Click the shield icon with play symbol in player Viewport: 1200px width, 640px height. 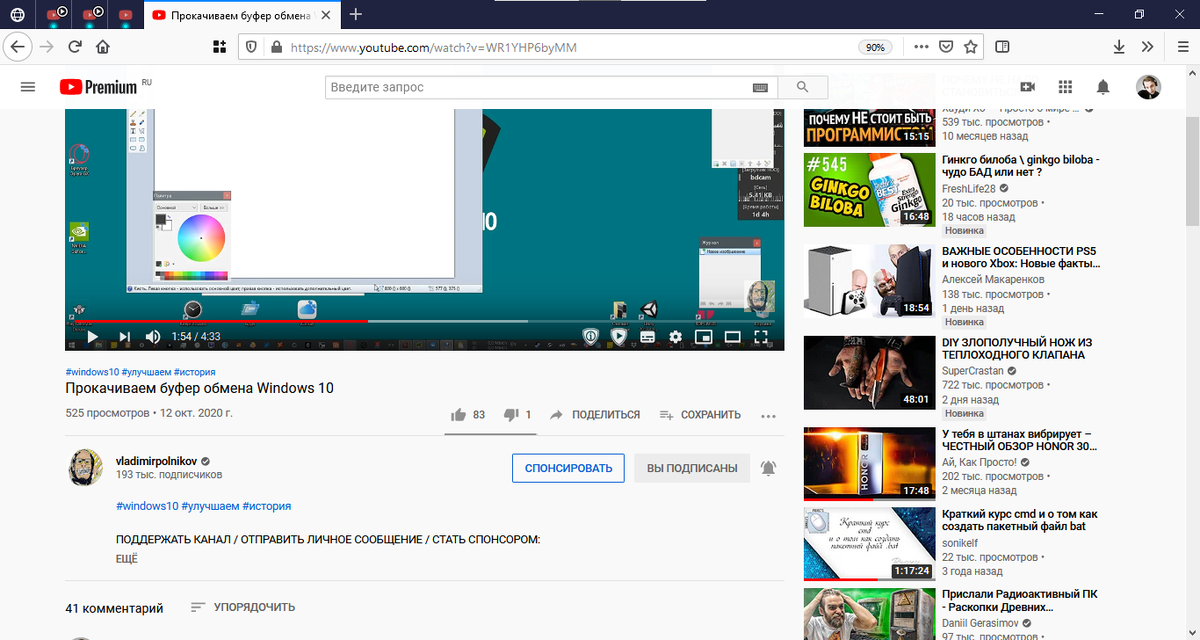(619, 337)
